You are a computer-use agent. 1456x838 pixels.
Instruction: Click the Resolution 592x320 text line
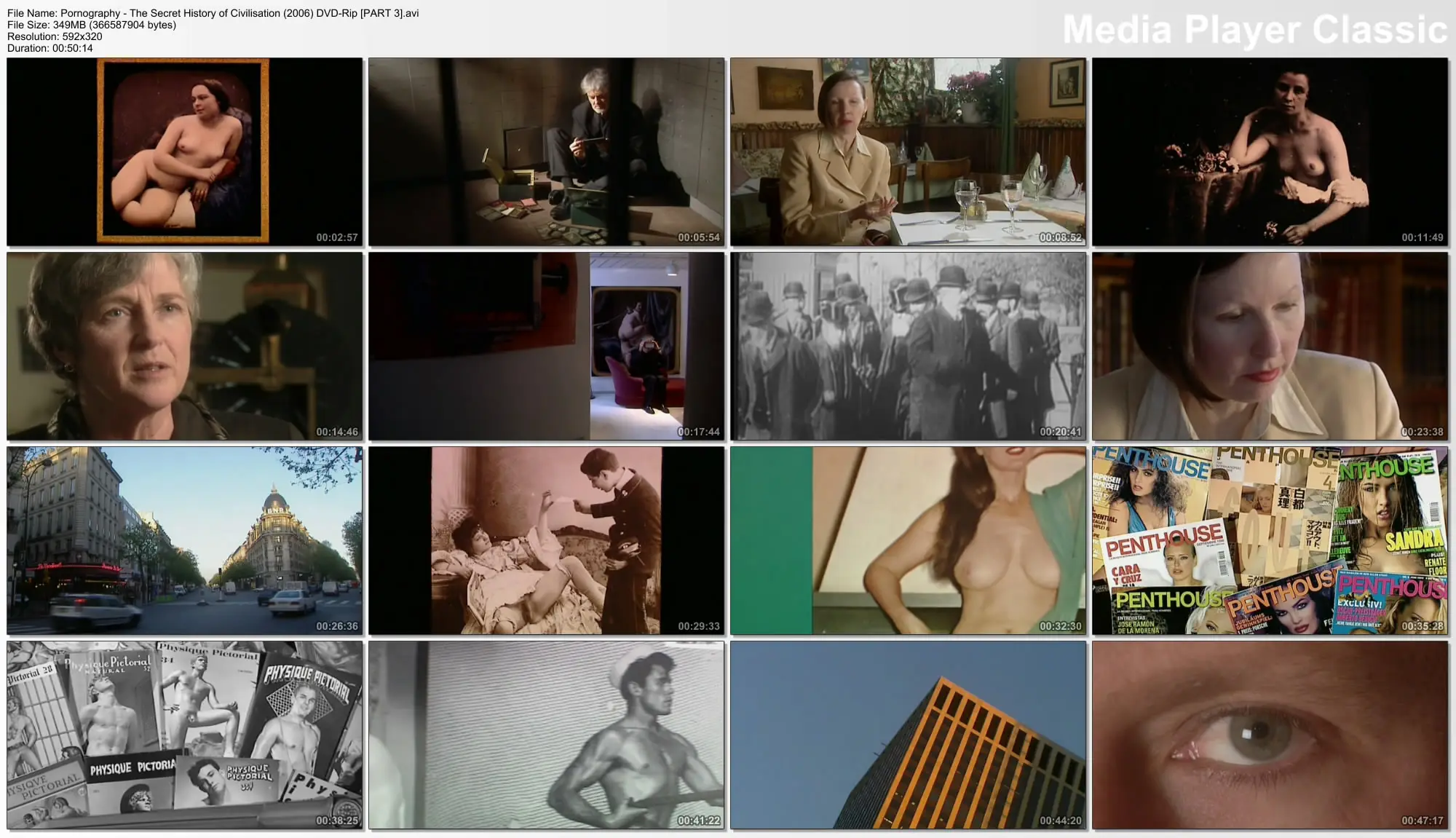pos(55,36)
